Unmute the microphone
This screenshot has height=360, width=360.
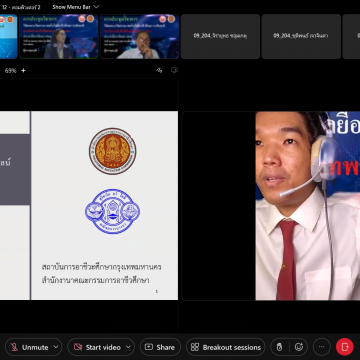point(30,347)
